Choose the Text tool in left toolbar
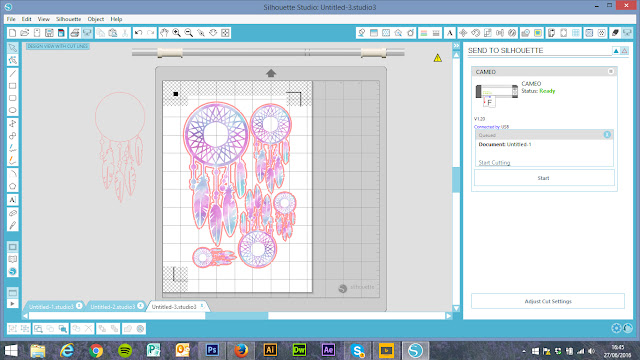 tap(13, 200)
